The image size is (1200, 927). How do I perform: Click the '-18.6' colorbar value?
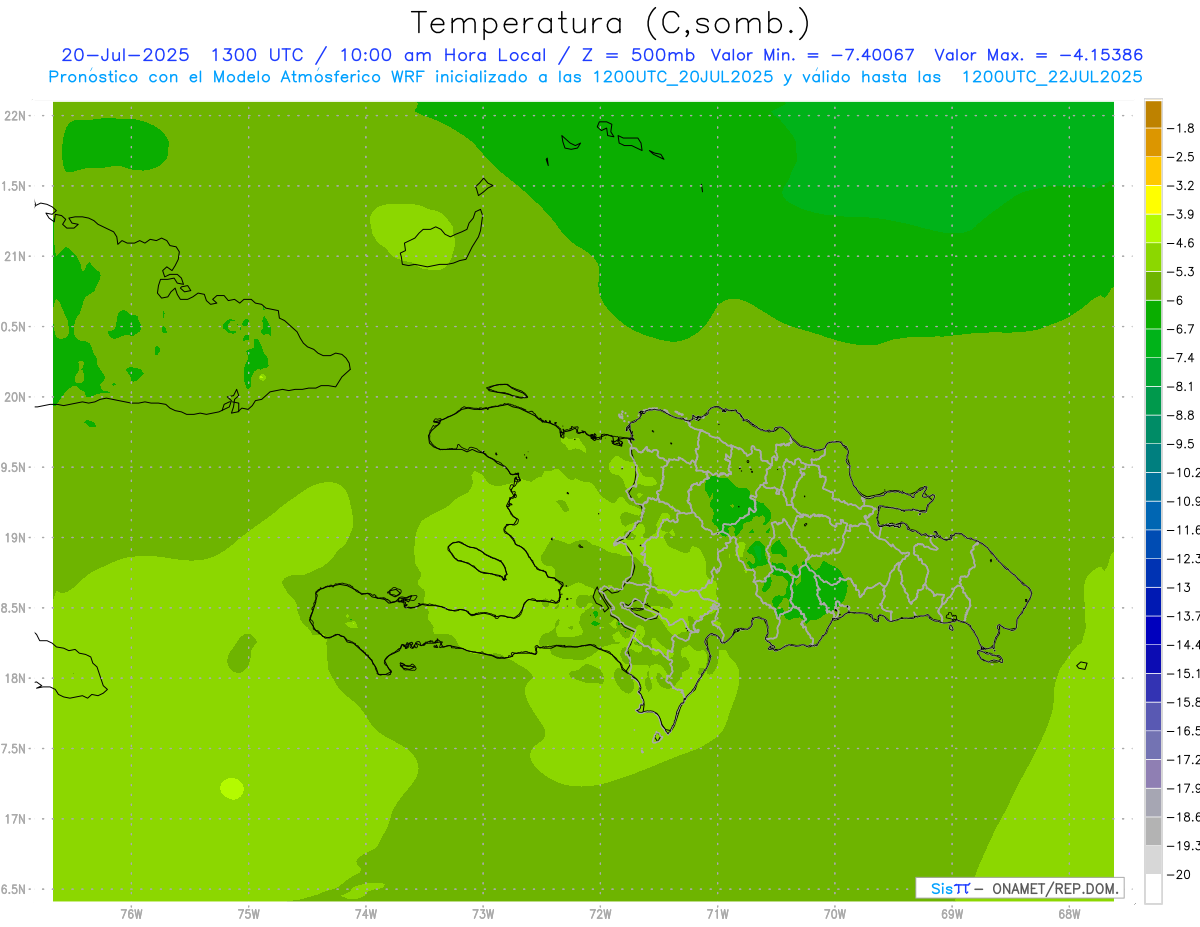[1183, 817]
